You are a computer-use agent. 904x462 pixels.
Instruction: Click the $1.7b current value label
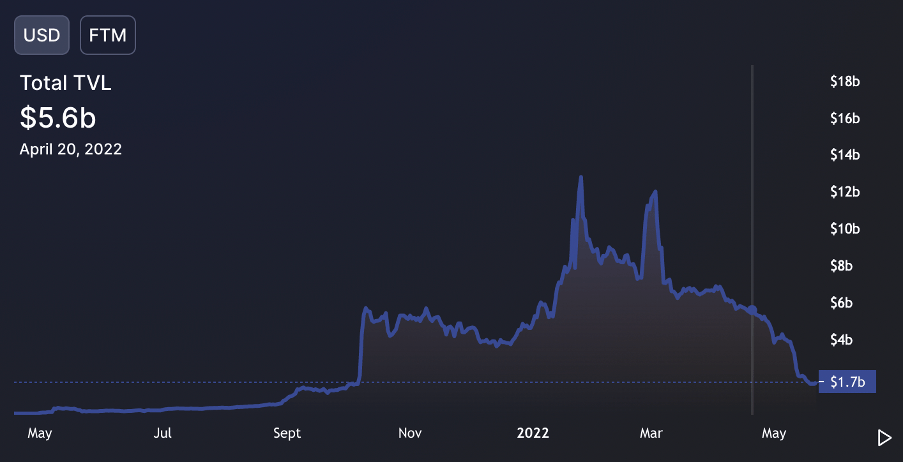848,382
